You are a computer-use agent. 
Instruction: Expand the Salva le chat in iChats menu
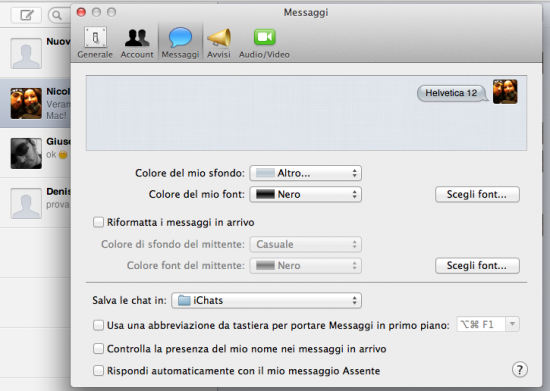[x=266, y=301]
